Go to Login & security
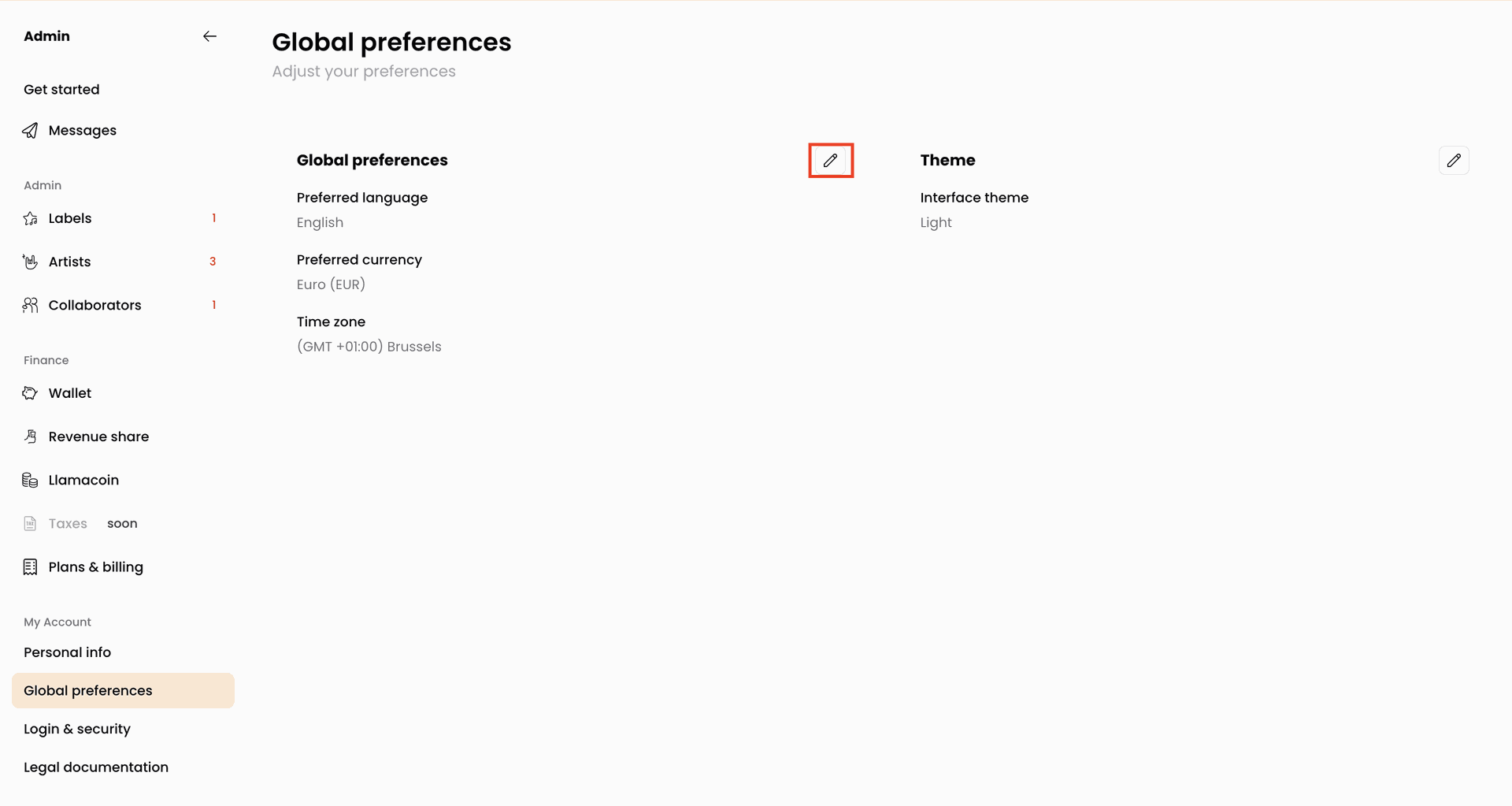The width and height of the screenshot is (1512, 806). (x=77, y=729)
